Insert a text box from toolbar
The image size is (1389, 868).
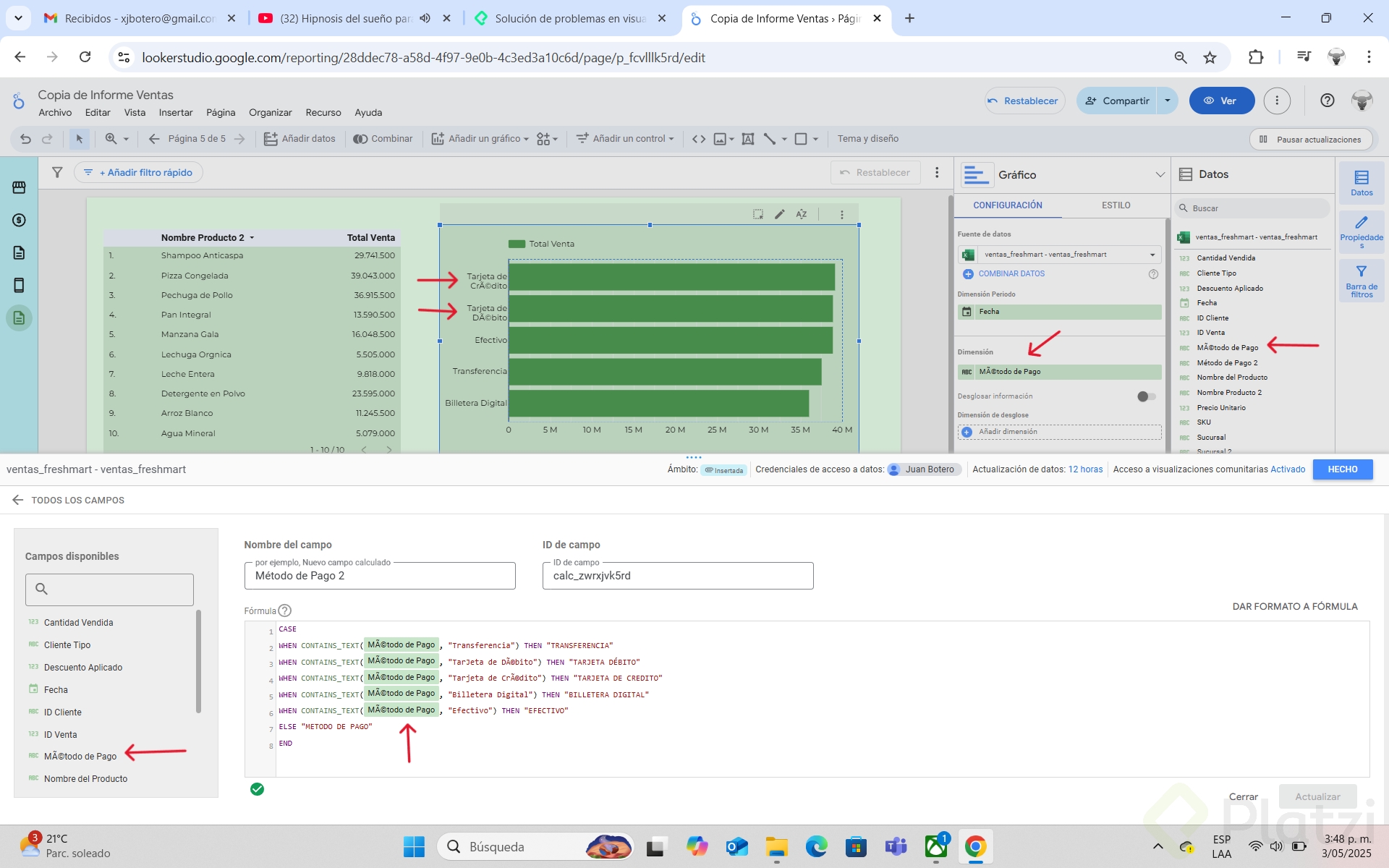[748, 139]
